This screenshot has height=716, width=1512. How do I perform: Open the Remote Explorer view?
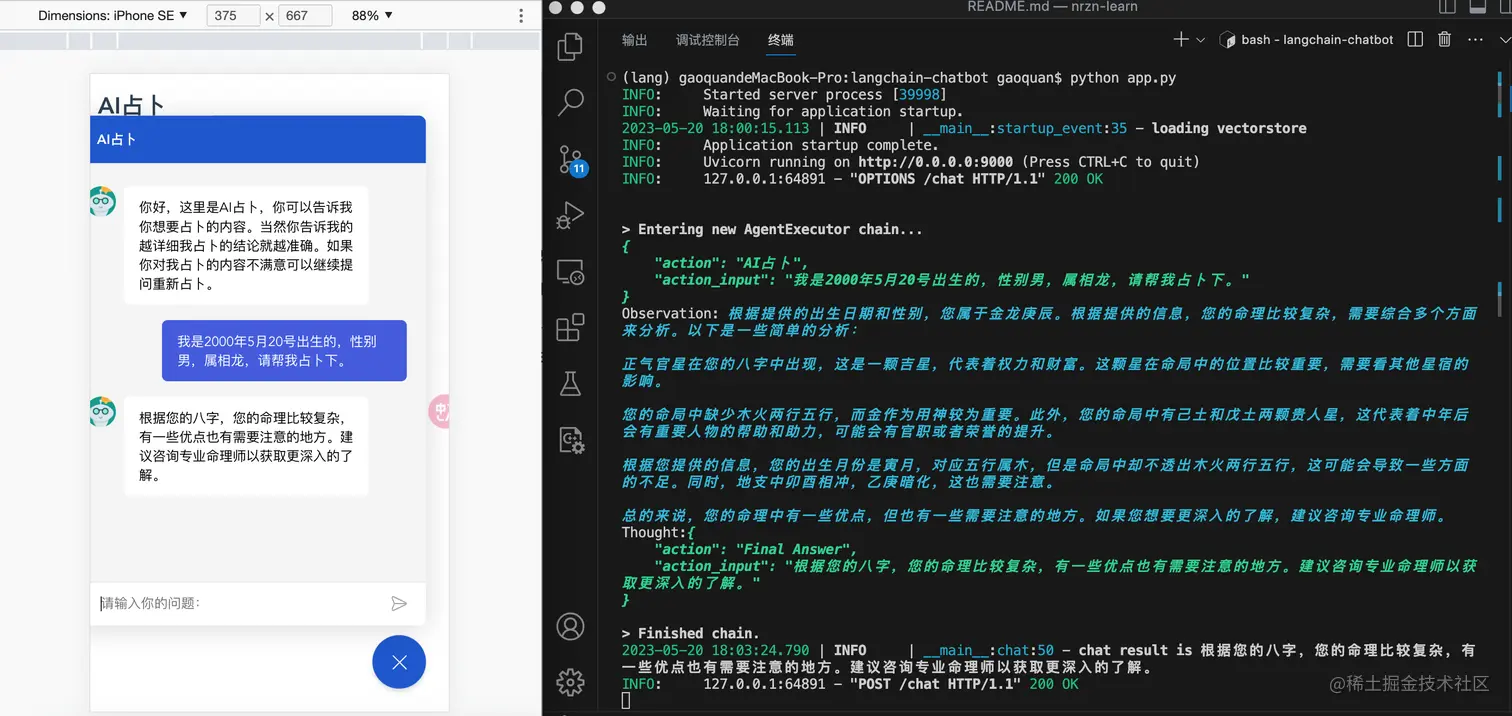tap(570, 271)
